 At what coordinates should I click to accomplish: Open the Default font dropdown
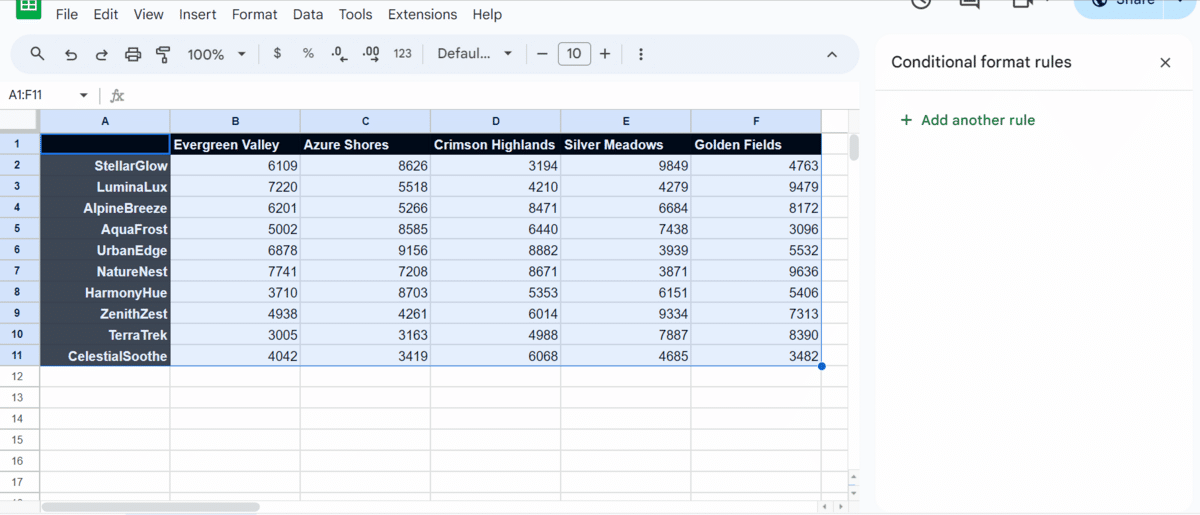click(475, 54)
